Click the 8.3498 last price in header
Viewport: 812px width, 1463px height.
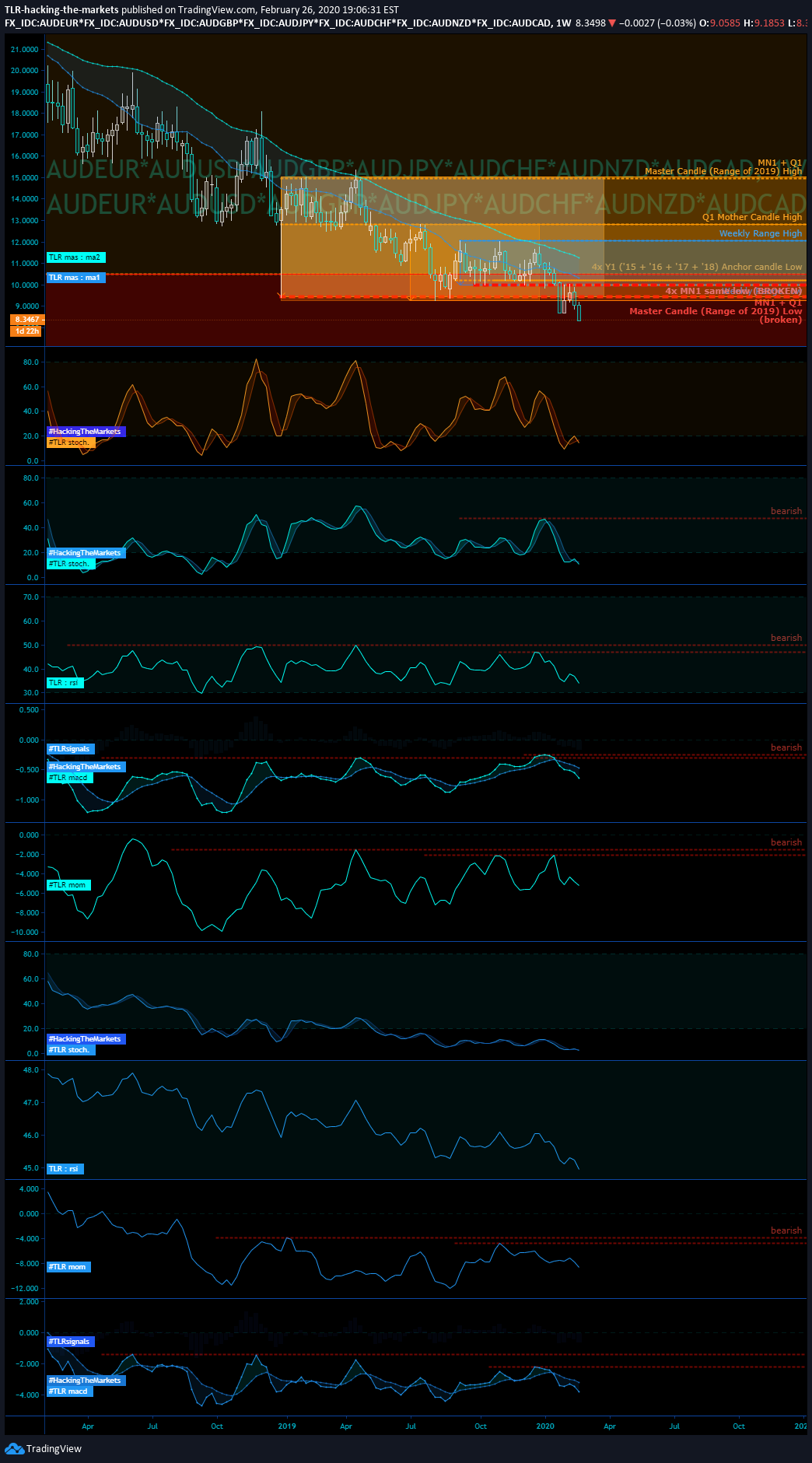pyautogui.click(x=590, y=23)
